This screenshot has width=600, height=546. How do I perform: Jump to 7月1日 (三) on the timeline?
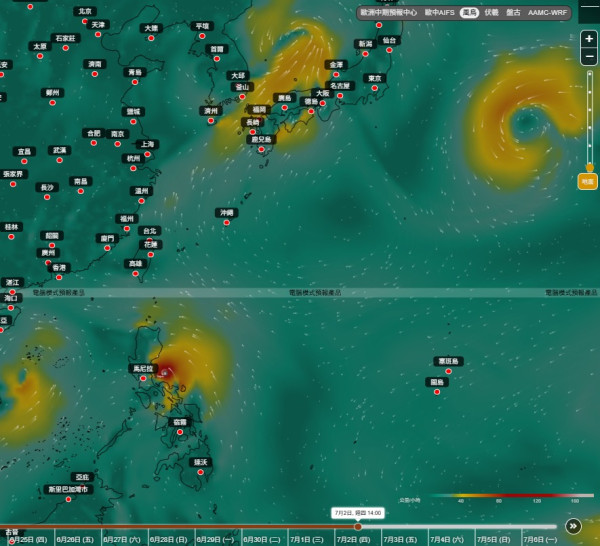pos(307,539)
